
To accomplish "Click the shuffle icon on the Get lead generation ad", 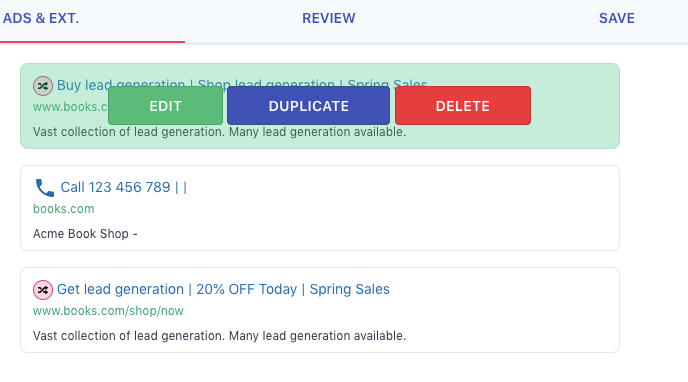I will (x=43, y=290).
